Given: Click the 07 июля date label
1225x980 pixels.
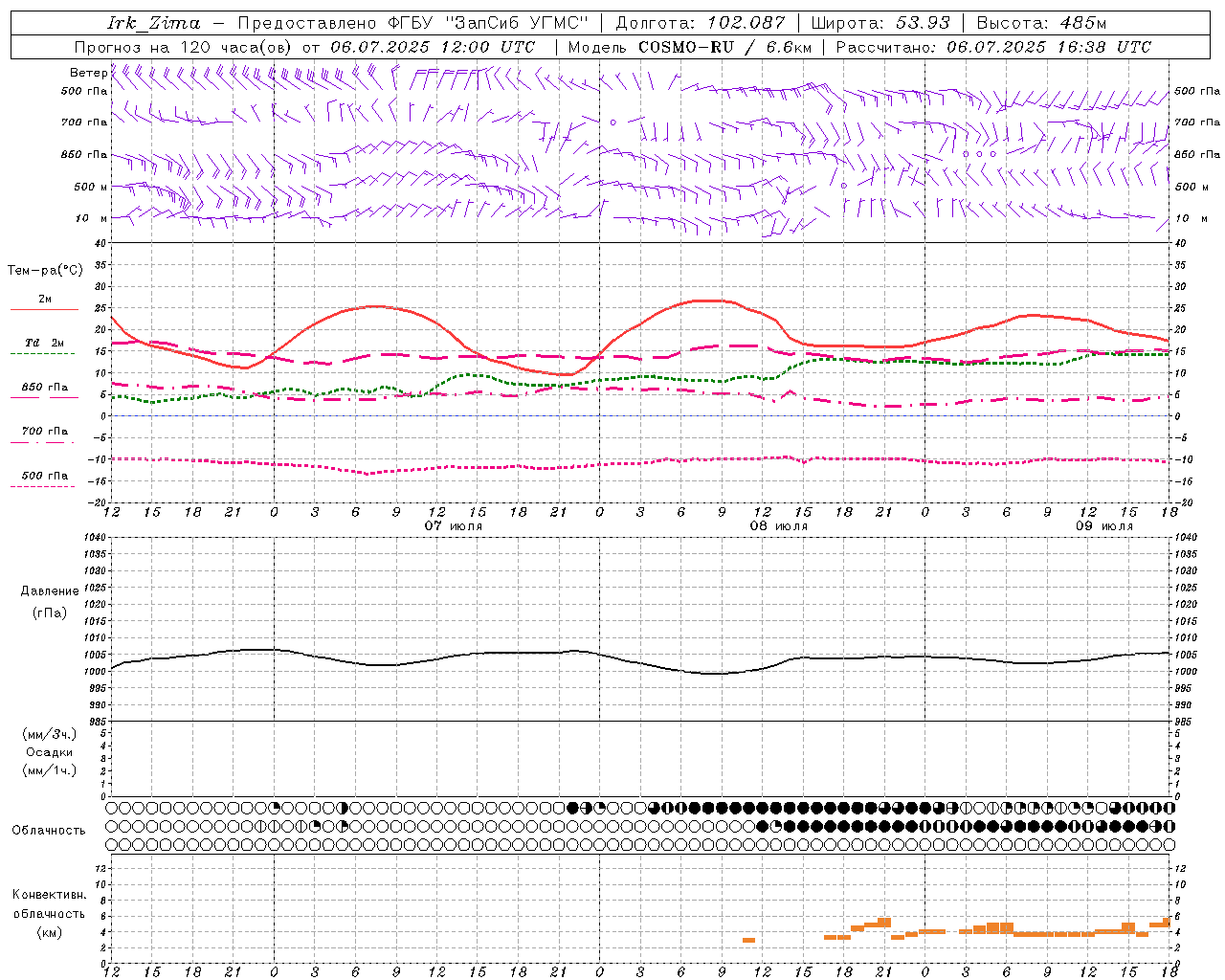Looking at the screenshot, I should [x=454, y=526].
